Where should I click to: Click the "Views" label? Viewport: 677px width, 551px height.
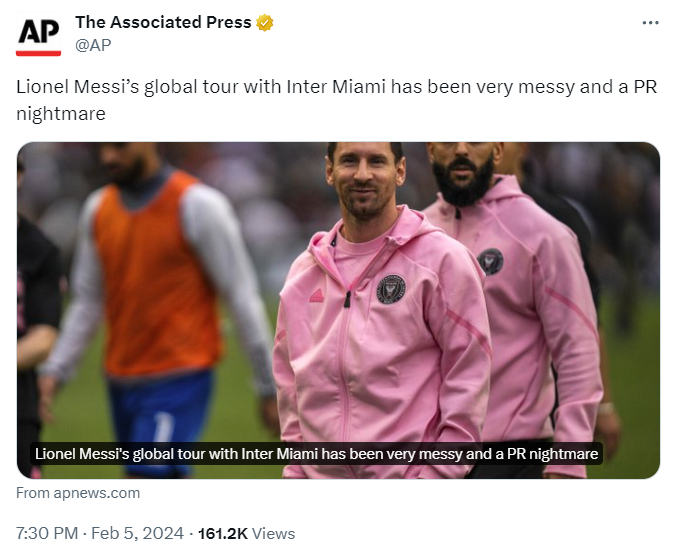(x=273, y=533)
